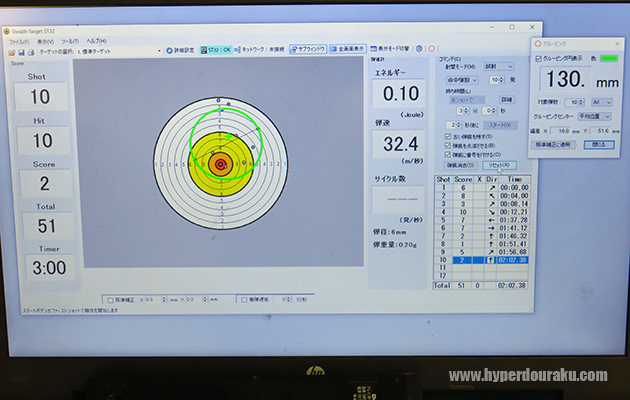630x400 pixels.
Task: Toggle the number bullet marks checkbox
Action: click(448, 155)
